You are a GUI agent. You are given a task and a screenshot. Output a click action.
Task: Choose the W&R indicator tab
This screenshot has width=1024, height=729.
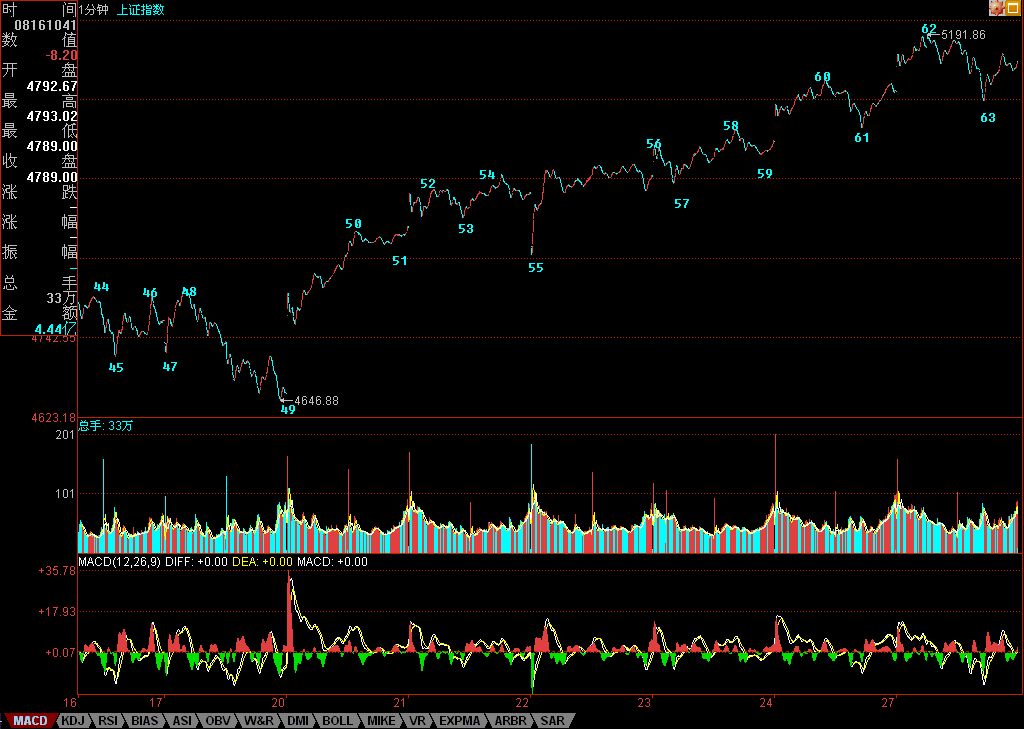(x=258, y=720)
